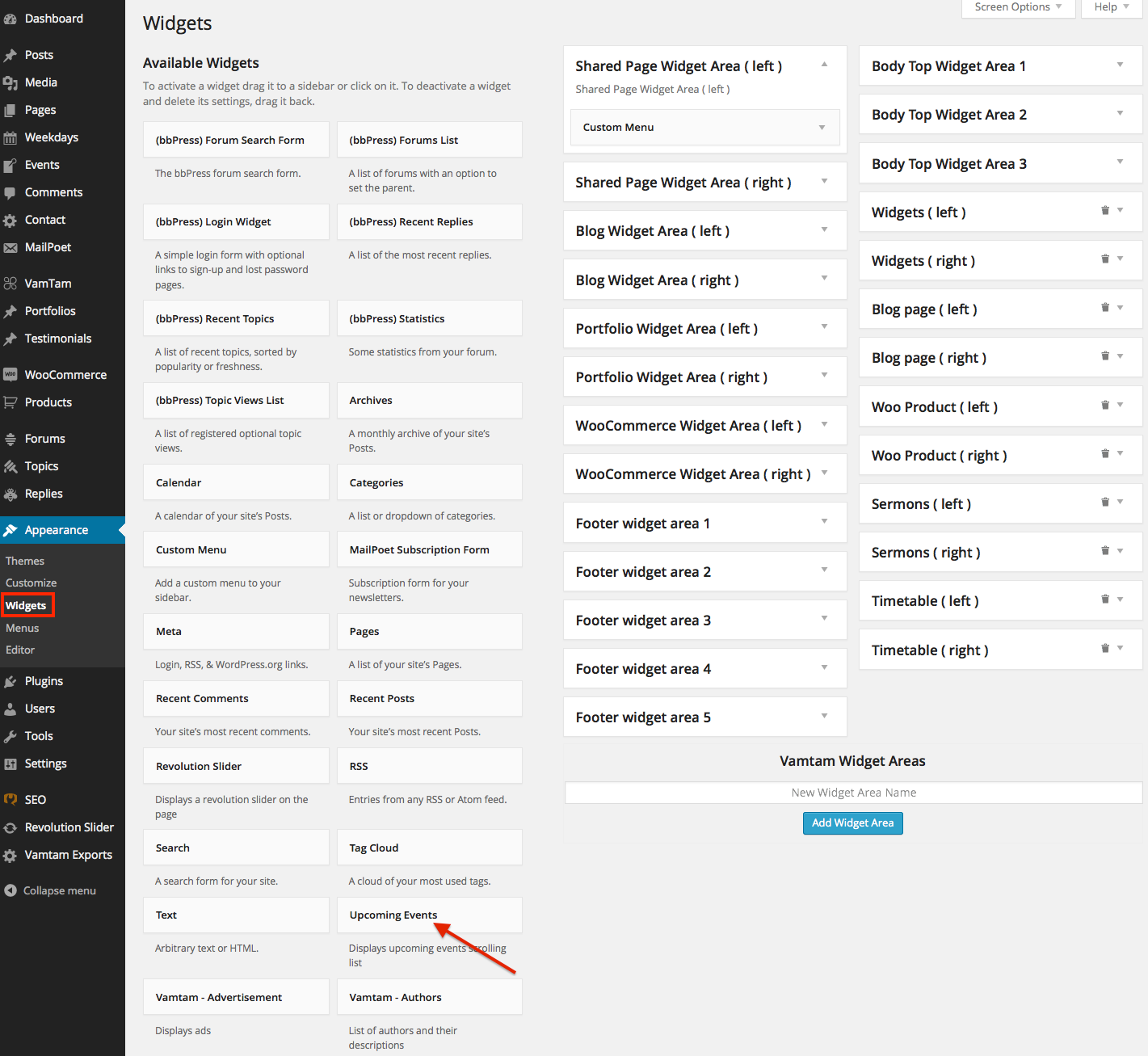Click the Posts pushpin icon
Image resolution: width=1148 pixels, height=1056 pixels.
(x=11, y=55)
